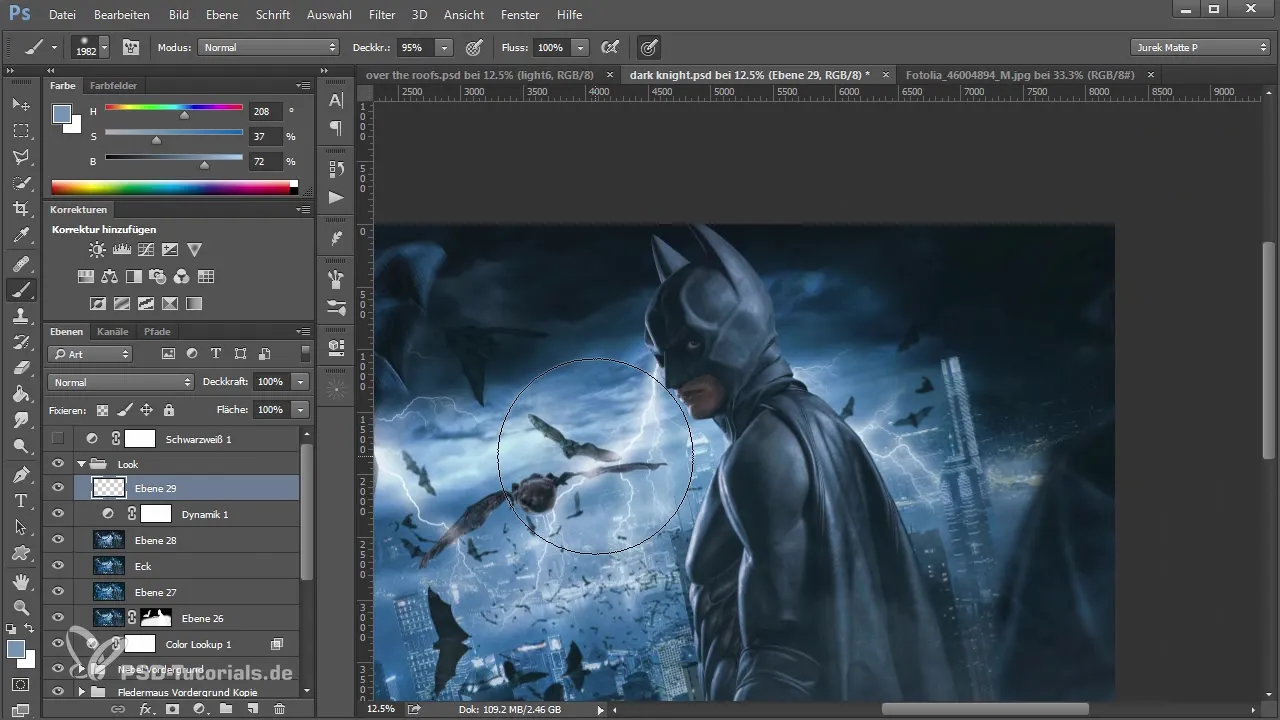Expand Fledermaus Vordergrund Kopie group
The width and height of the screenshot is (1280, 720).
pyautogui.click(x=82, y=691)
